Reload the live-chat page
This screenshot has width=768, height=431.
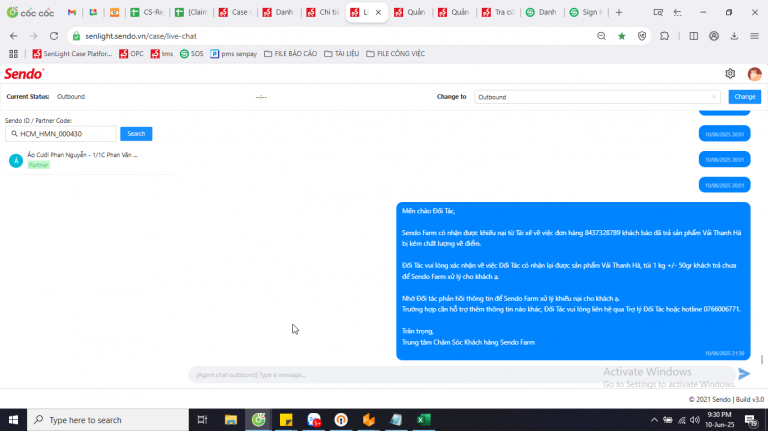click(x=54, y=36)
